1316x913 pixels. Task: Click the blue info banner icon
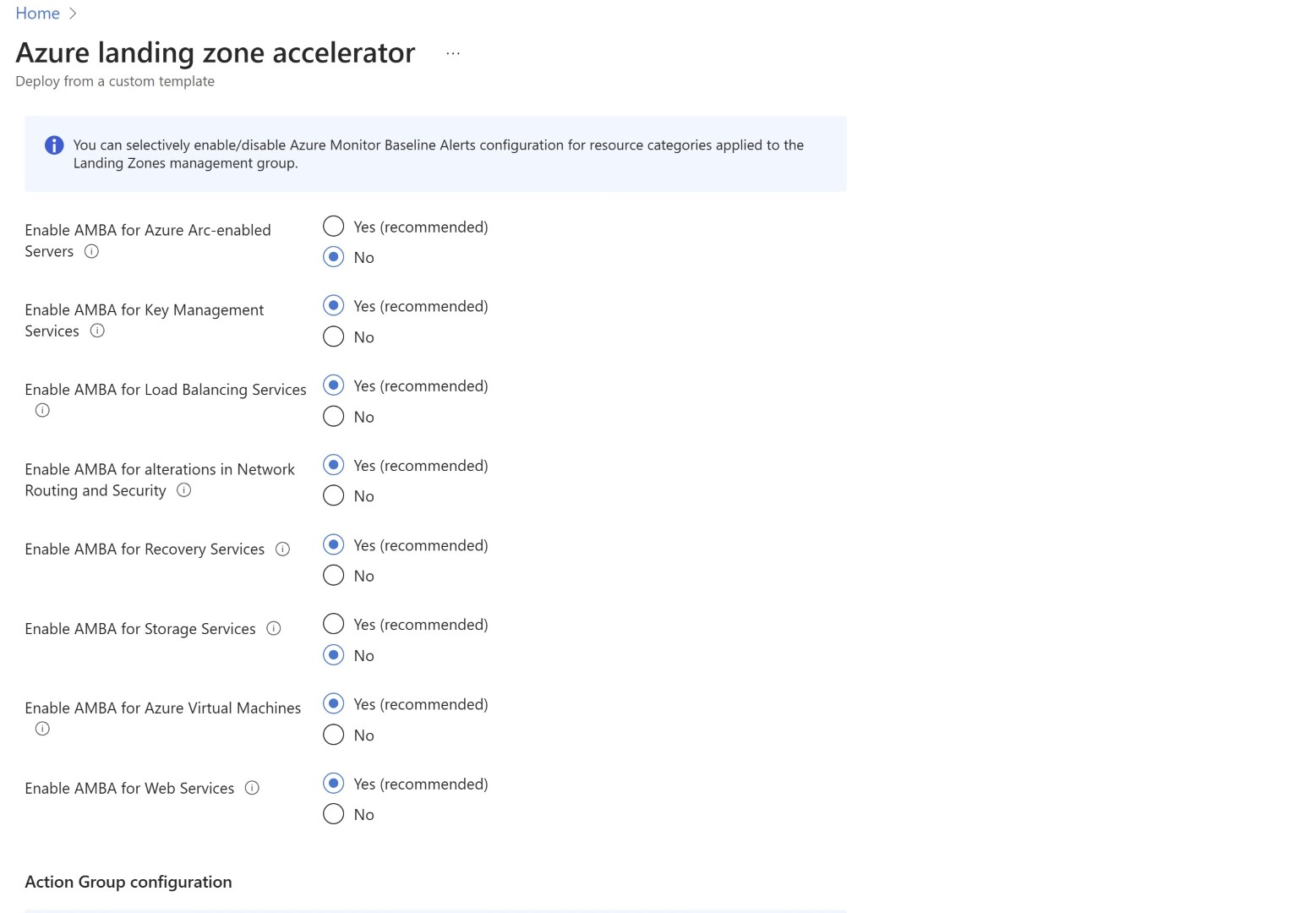click(x=54, y=145)
